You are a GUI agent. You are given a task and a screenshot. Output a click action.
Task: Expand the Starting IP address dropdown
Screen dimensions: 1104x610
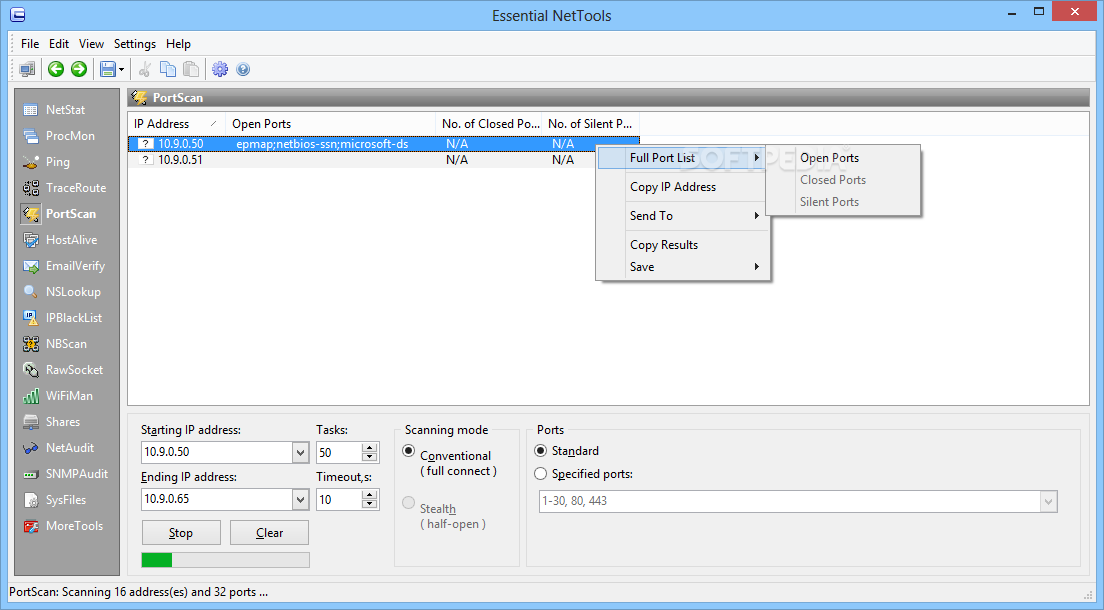[x=301, y=452]
